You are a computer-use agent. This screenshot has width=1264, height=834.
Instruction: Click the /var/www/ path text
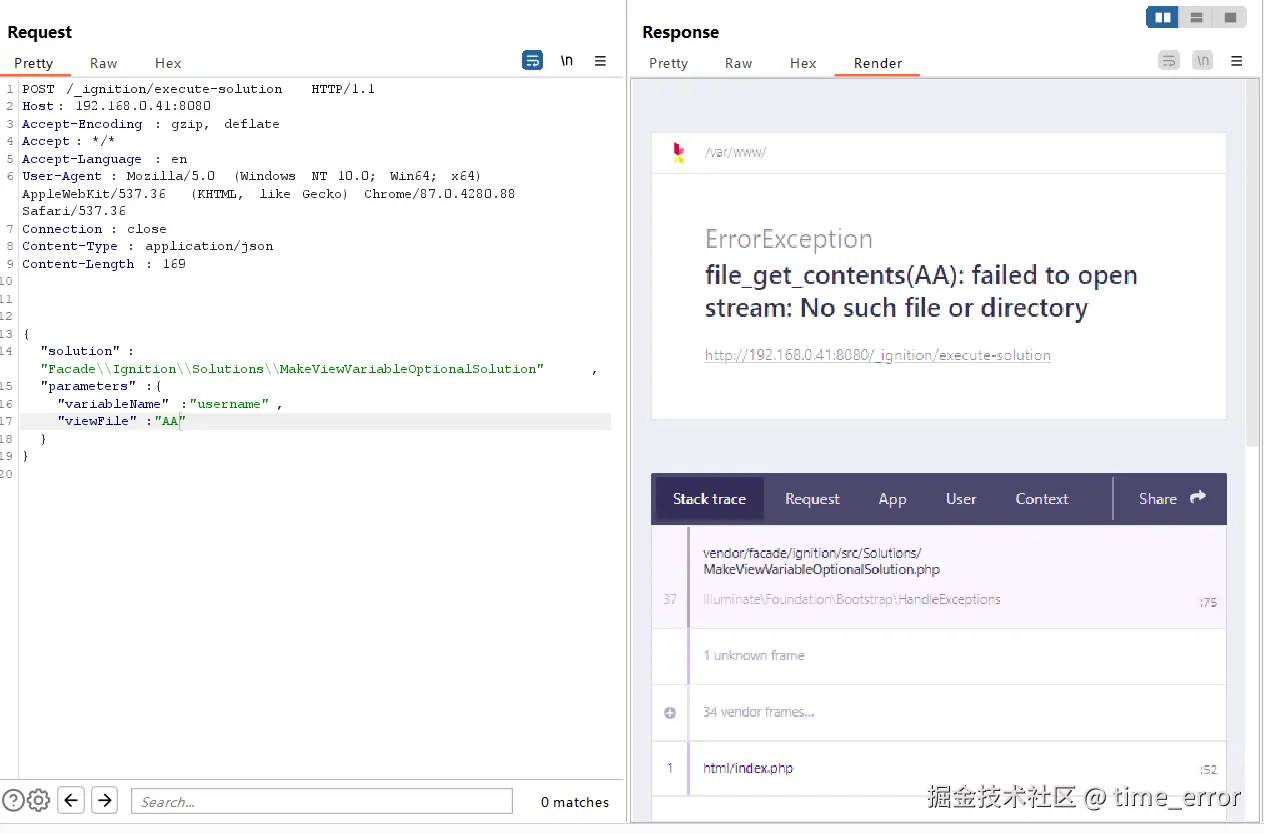tap(735, 153)
